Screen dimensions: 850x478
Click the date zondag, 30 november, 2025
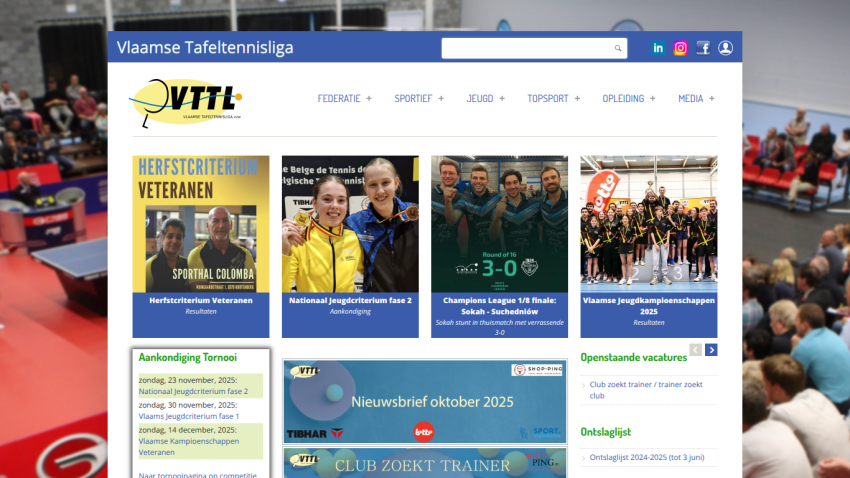coord(188,405)
